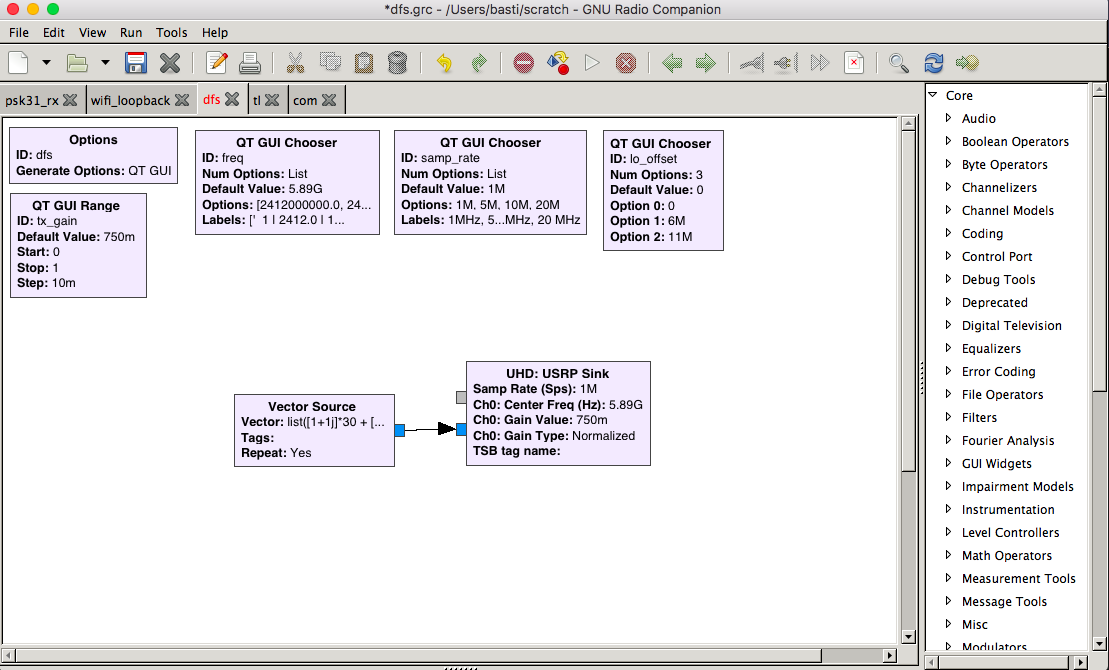
Task: Select the QT GUI Range tx_gain block
Action: pos(76,245)
